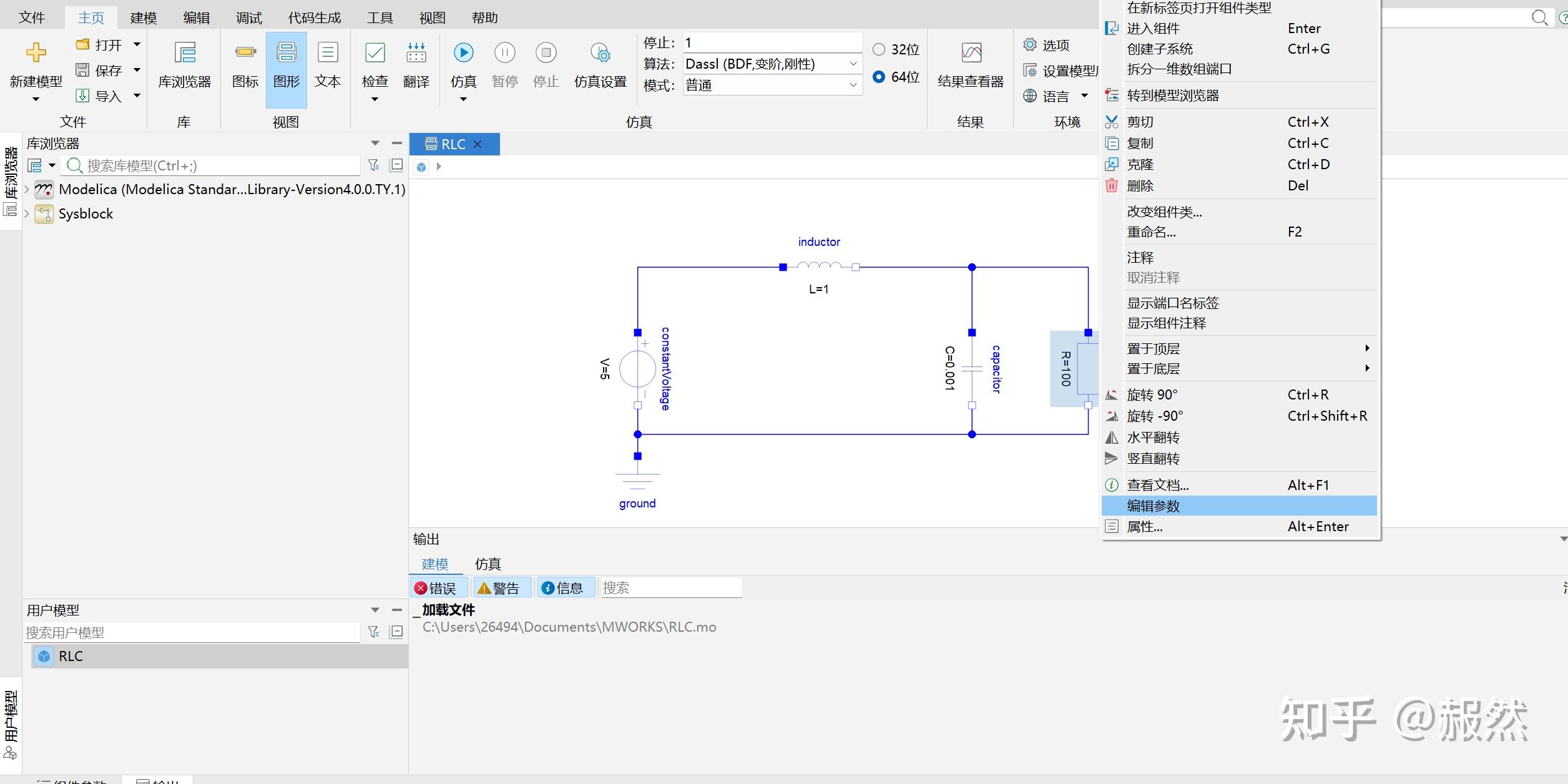This screenshot has height=784, width=1568.
Task: Open the 打开 dropdown arrow
Action: pos(137,44)
